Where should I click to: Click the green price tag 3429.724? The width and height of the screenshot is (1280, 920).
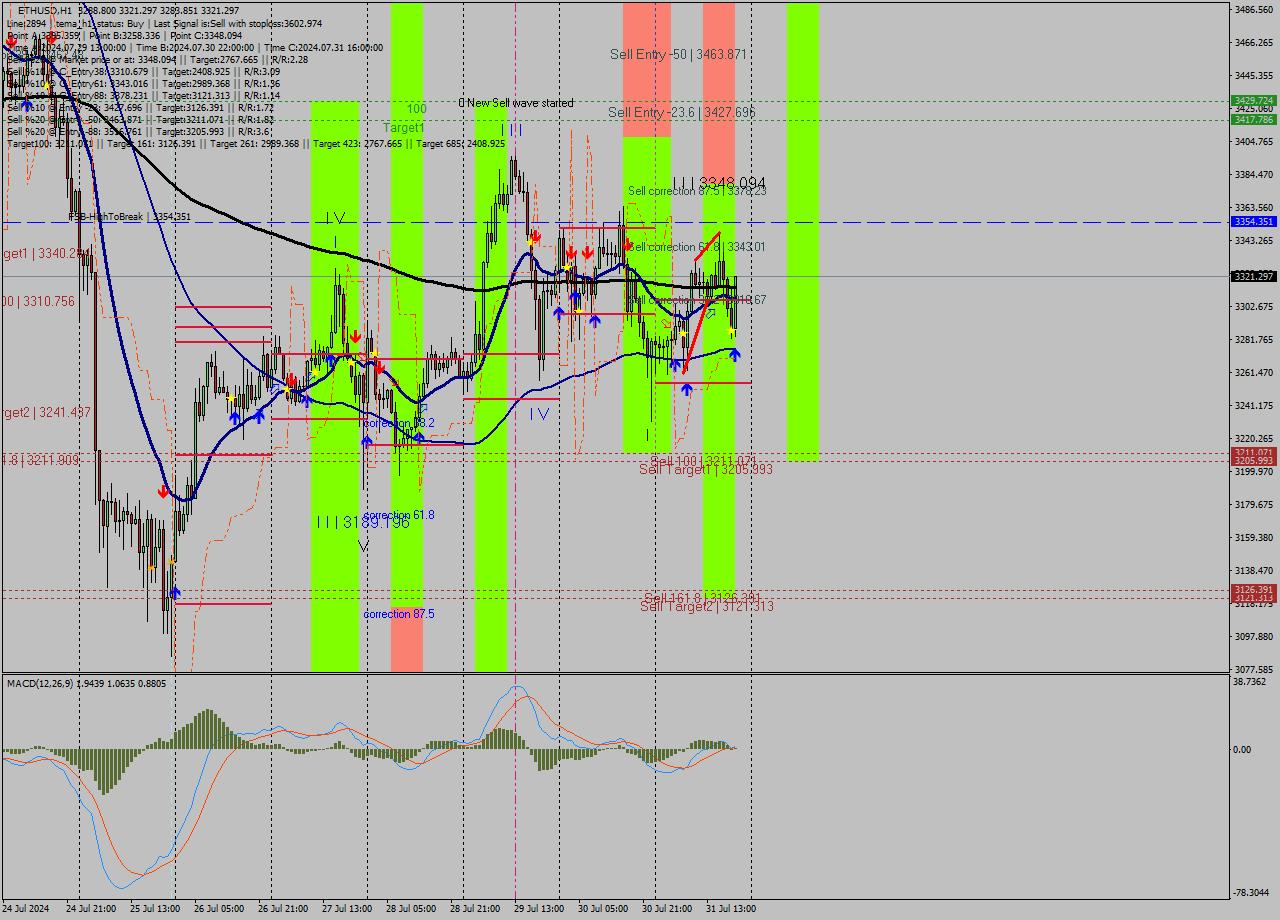point(1254,100)
